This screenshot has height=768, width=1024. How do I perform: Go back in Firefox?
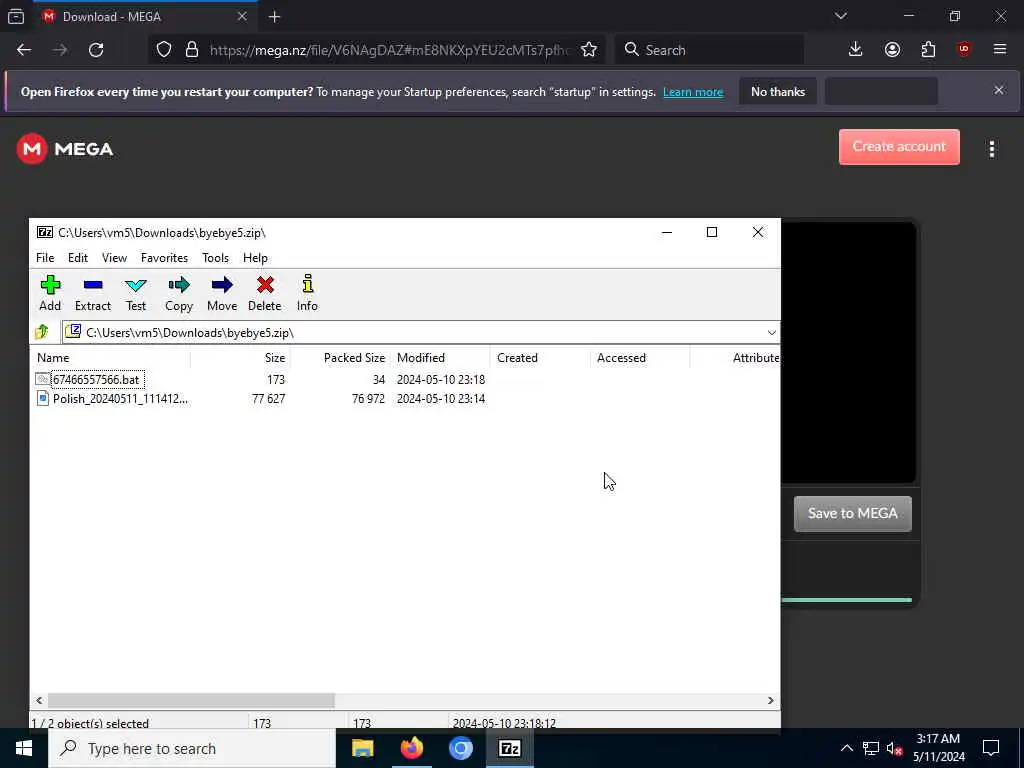tap(24, 50)
